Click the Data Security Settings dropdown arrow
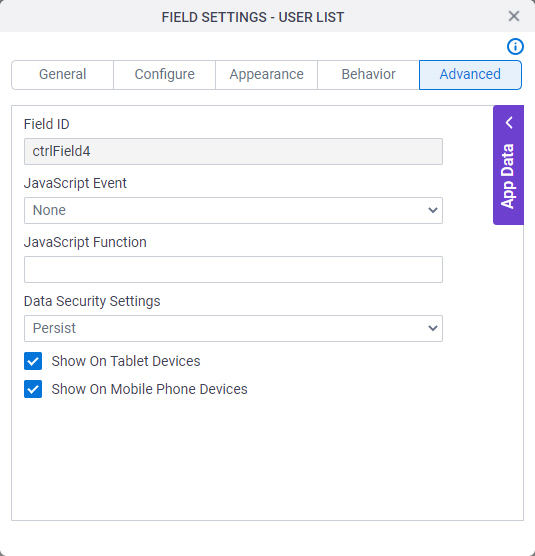Image resolution: width=535 pixels, height=556 pixels. point(433,328)
